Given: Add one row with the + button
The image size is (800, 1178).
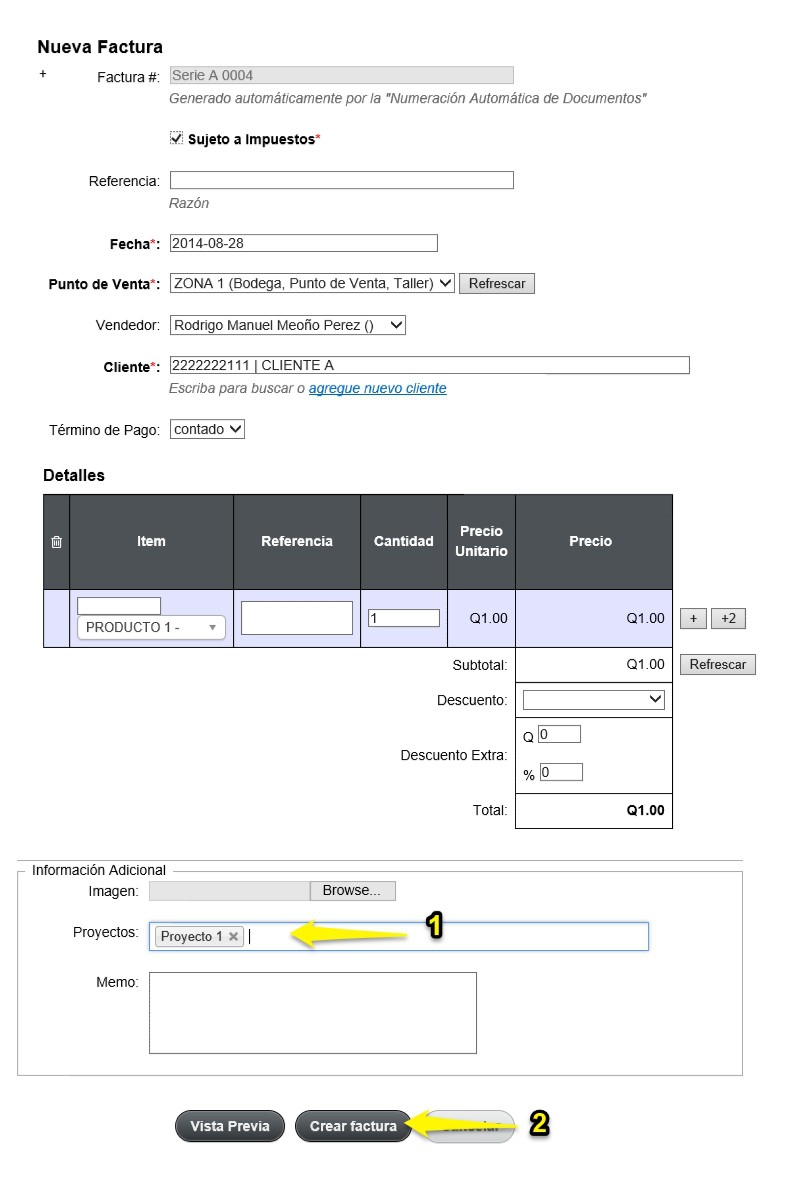Looking at the screenshot, I should pos(693,618).
